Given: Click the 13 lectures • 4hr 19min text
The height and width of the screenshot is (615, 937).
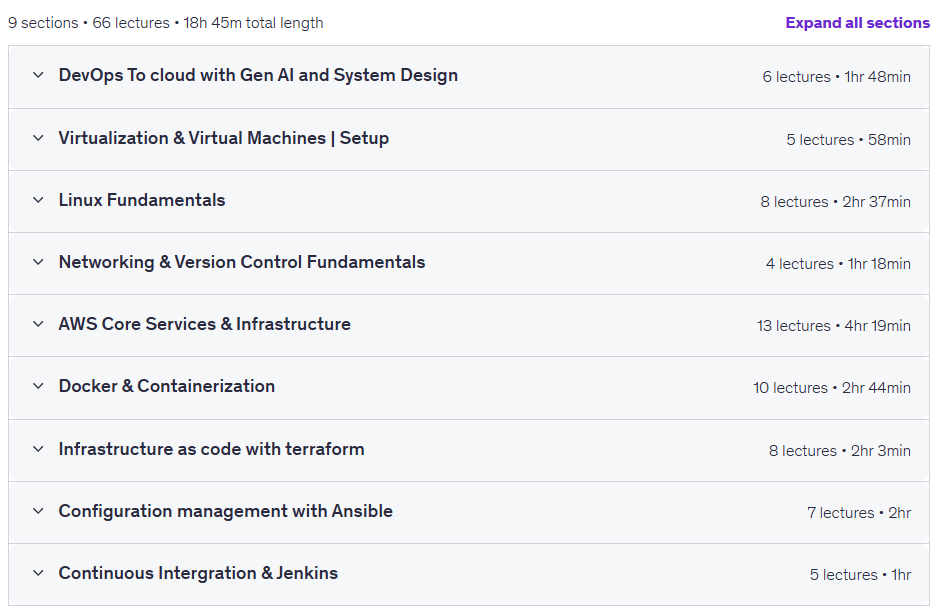Looking at the screenshot, I should (834, 326).
